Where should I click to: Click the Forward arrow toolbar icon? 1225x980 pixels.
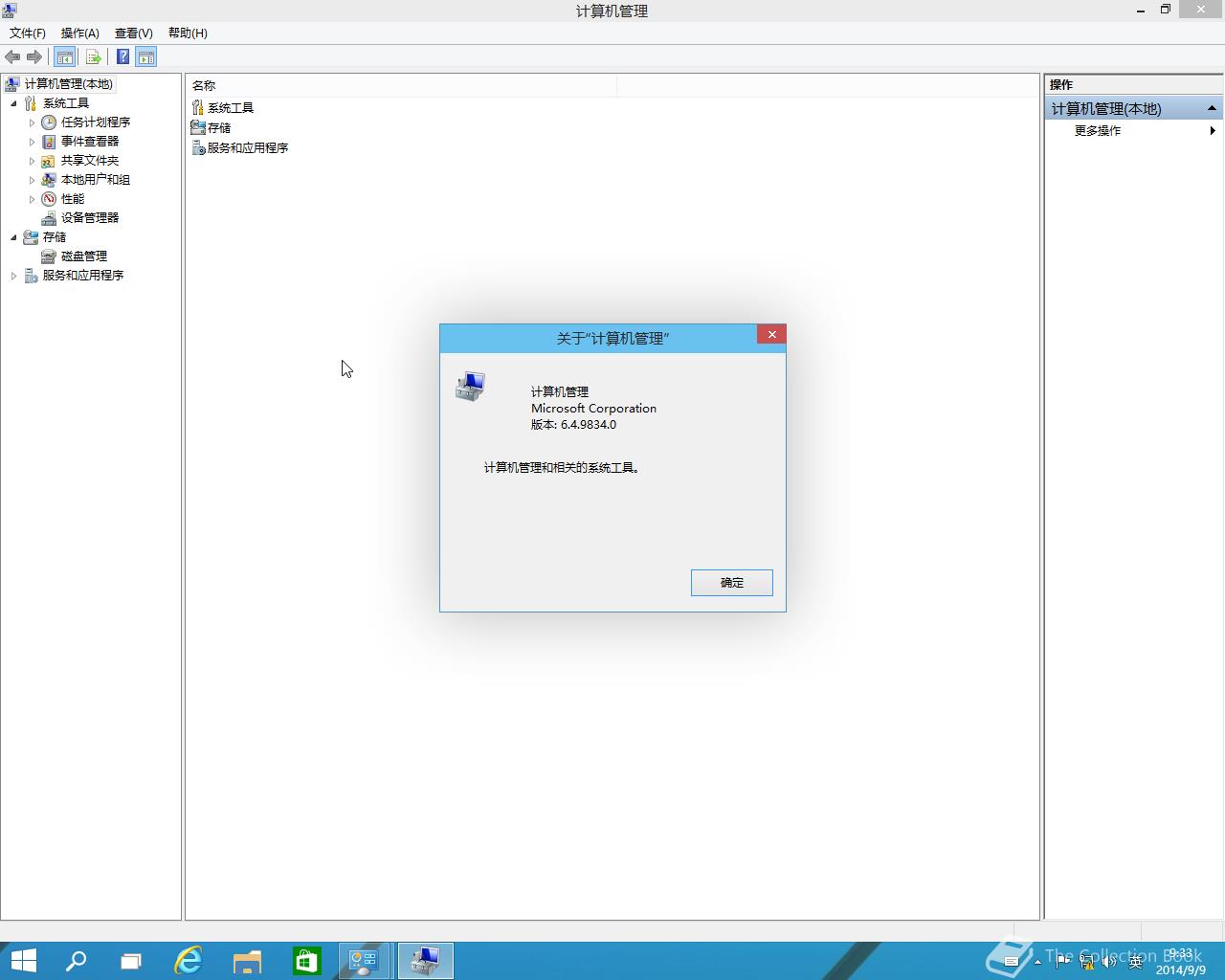(34, 57)
